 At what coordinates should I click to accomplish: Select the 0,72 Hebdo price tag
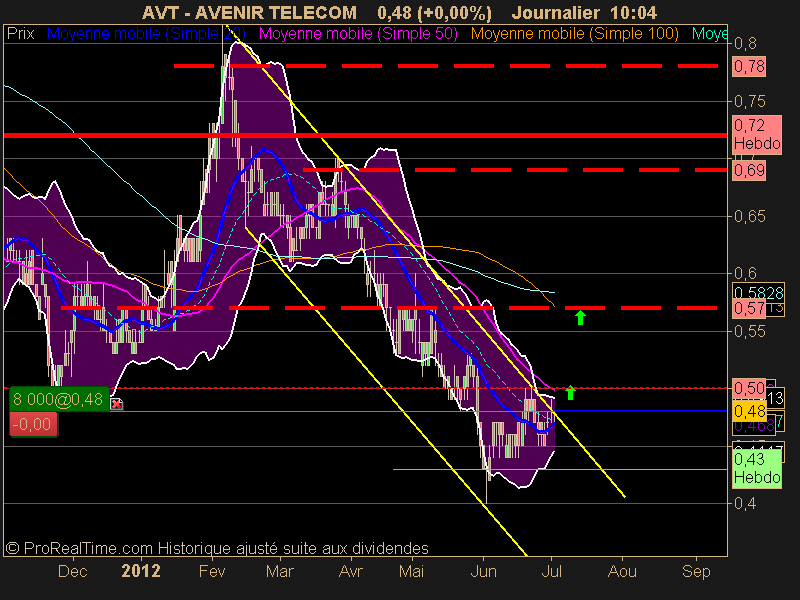[x=757, y=134]
